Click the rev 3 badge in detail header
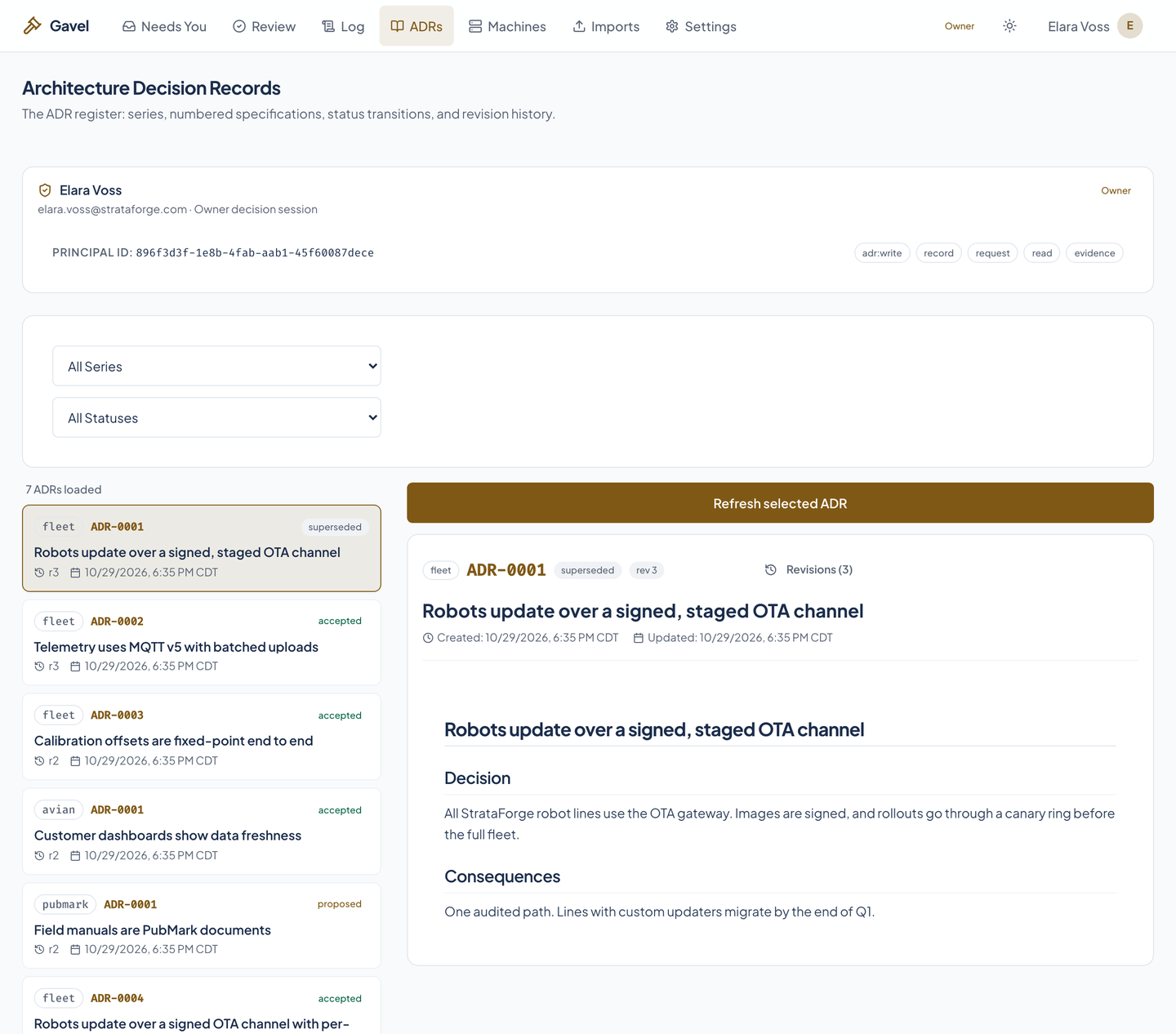Viewport: 1176px width, 1034px height. pyautogui.click(x=646, y=570)
